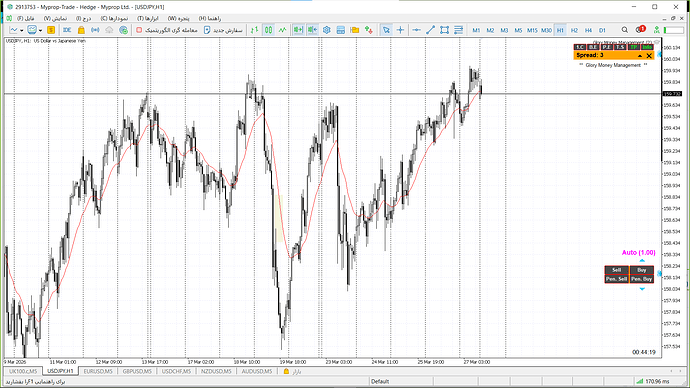Screen dimensions: 690x388
Task: Click the B.E panel button
Action: (593, 47)
